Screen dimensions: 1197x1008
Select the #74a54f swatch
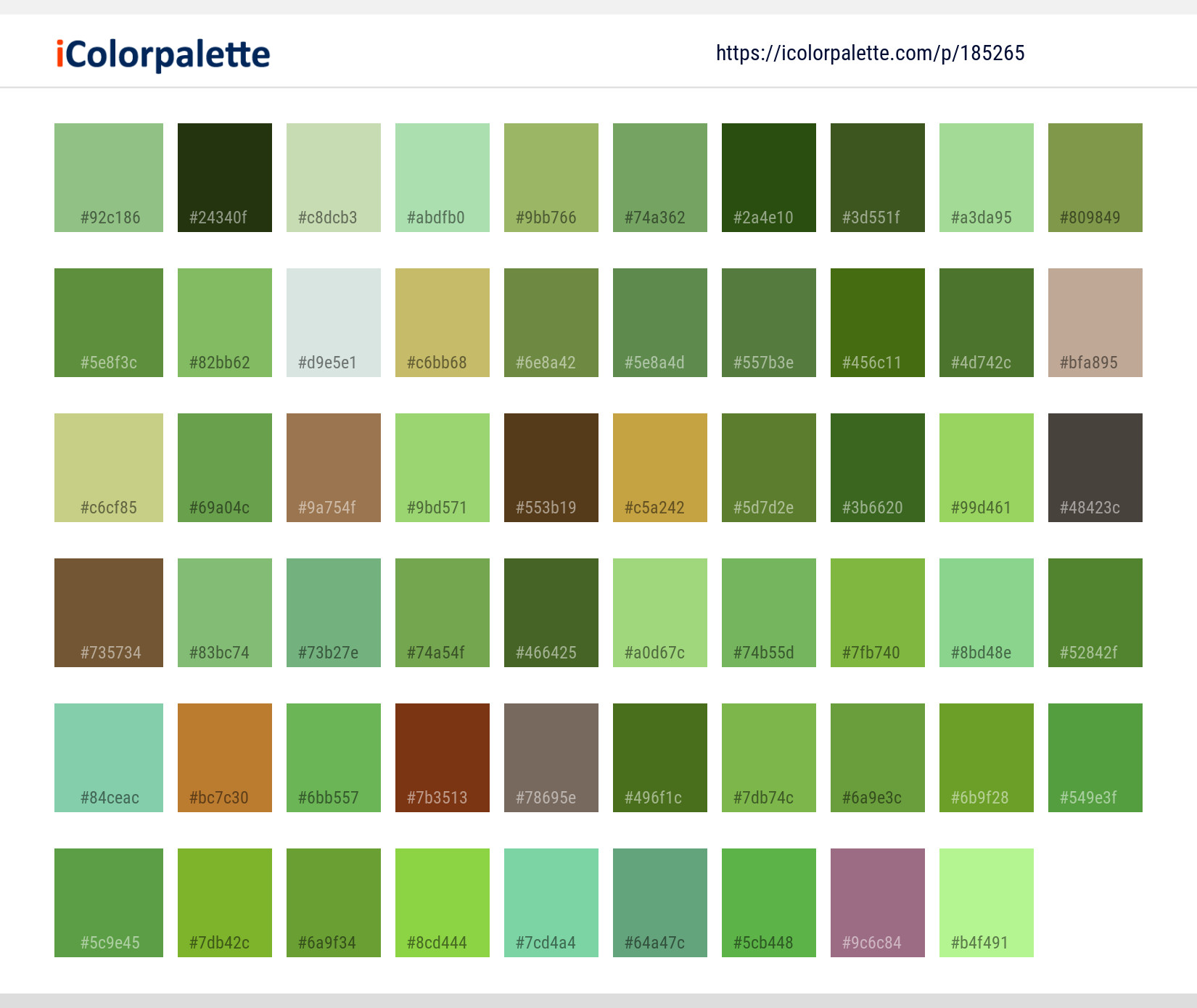[x=443, y=613]
